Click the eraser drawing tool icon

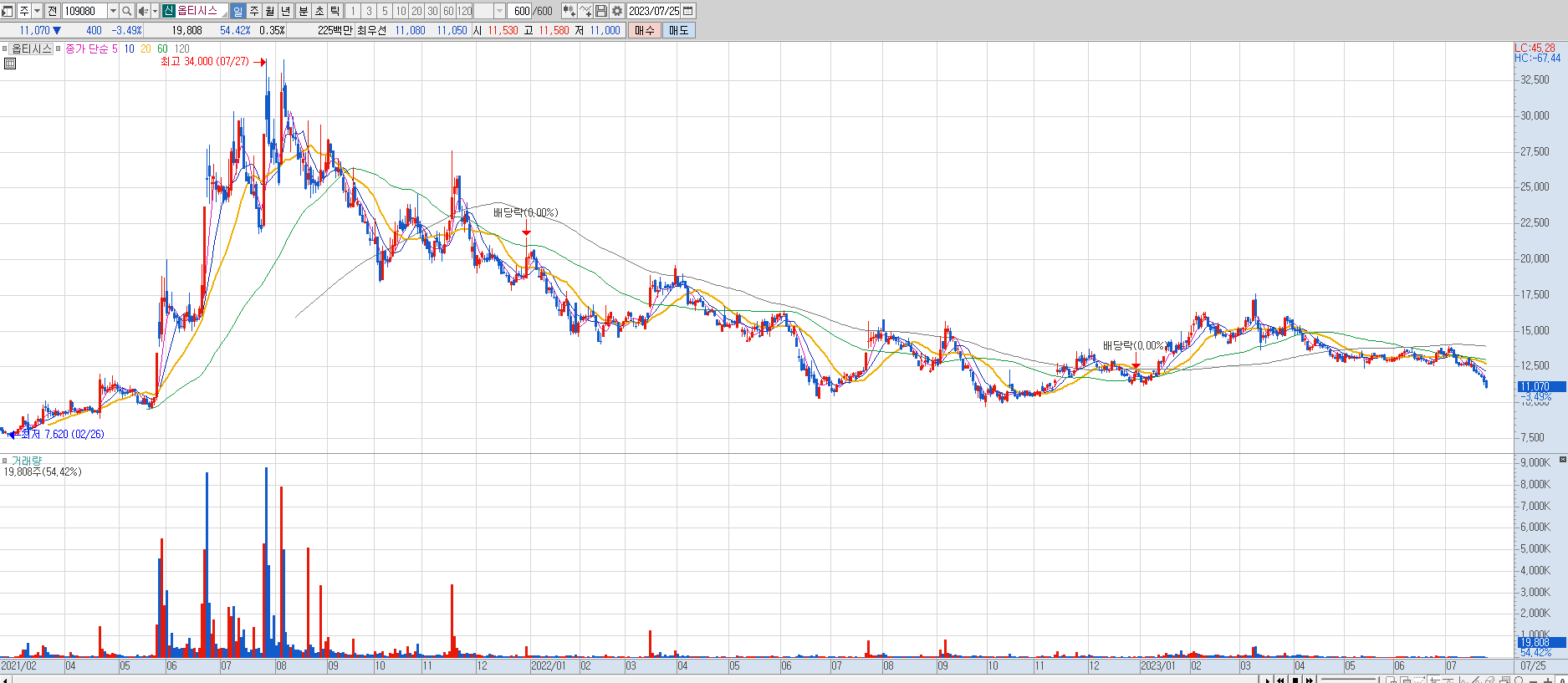click(x=1489, y=680)
